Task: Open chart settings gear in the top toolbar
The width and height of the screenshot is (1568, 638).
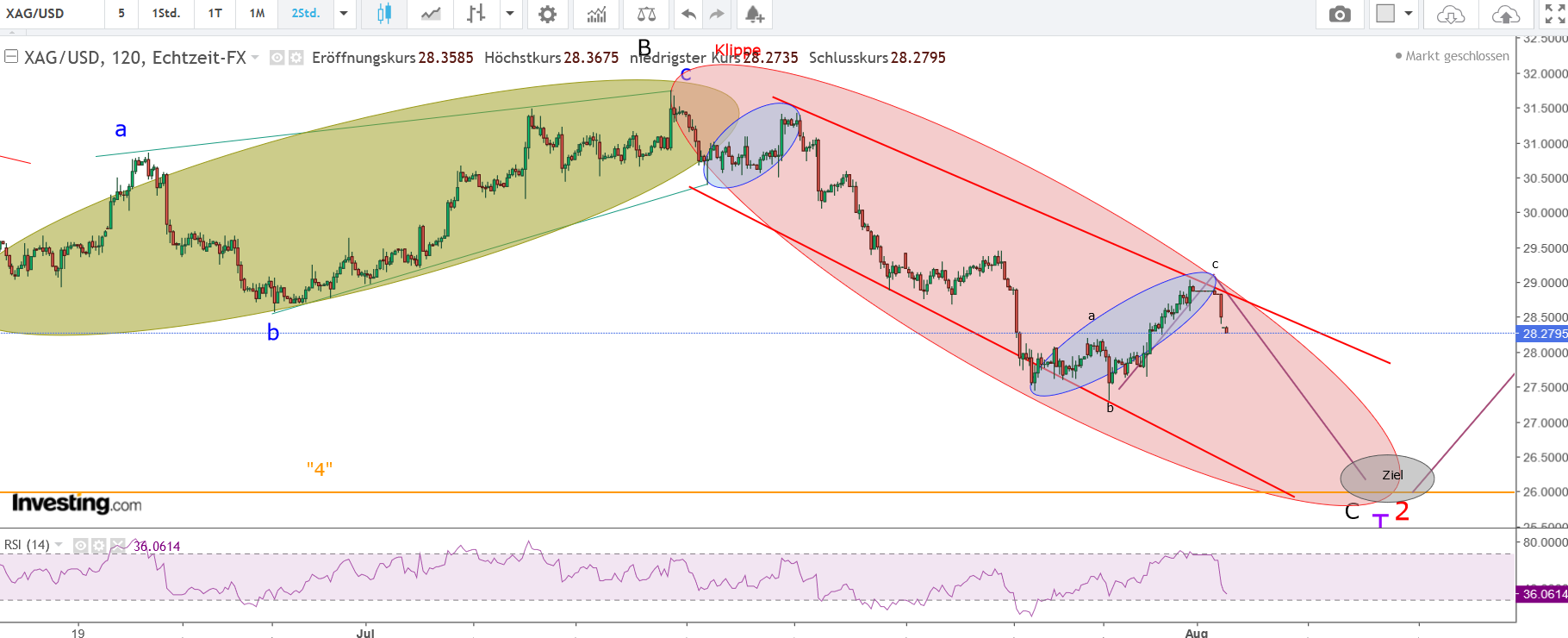Action: (x=547, y=14)
